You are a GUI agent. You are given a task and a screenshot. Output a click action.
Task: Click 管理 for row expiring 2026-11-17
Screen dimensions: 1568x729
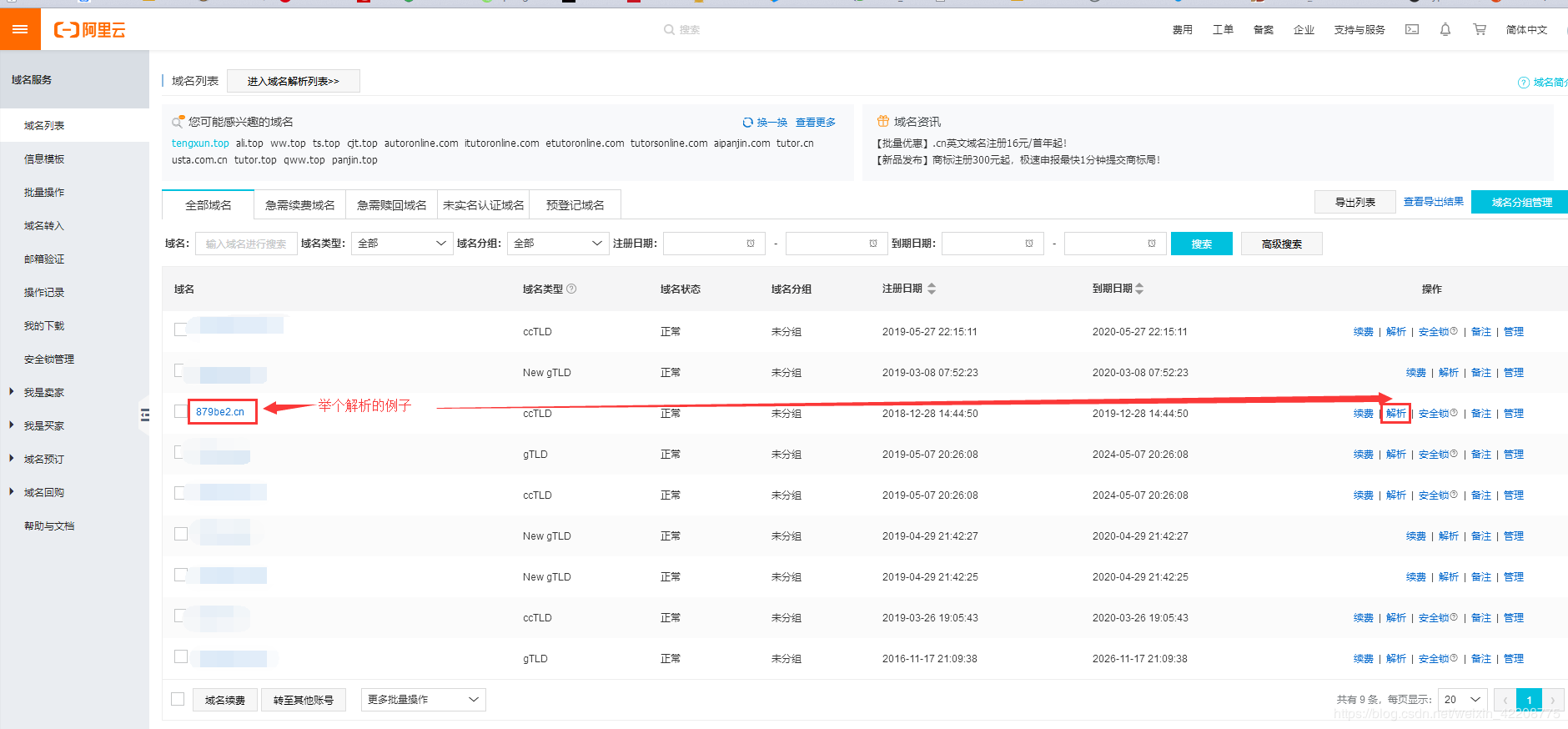[x=1514, y=659]
